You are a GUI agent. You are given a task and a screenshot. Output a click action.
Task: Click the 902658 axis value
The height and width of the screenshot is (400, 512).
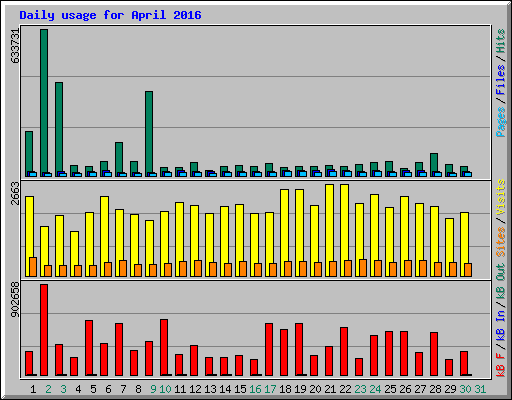(15, 299)
